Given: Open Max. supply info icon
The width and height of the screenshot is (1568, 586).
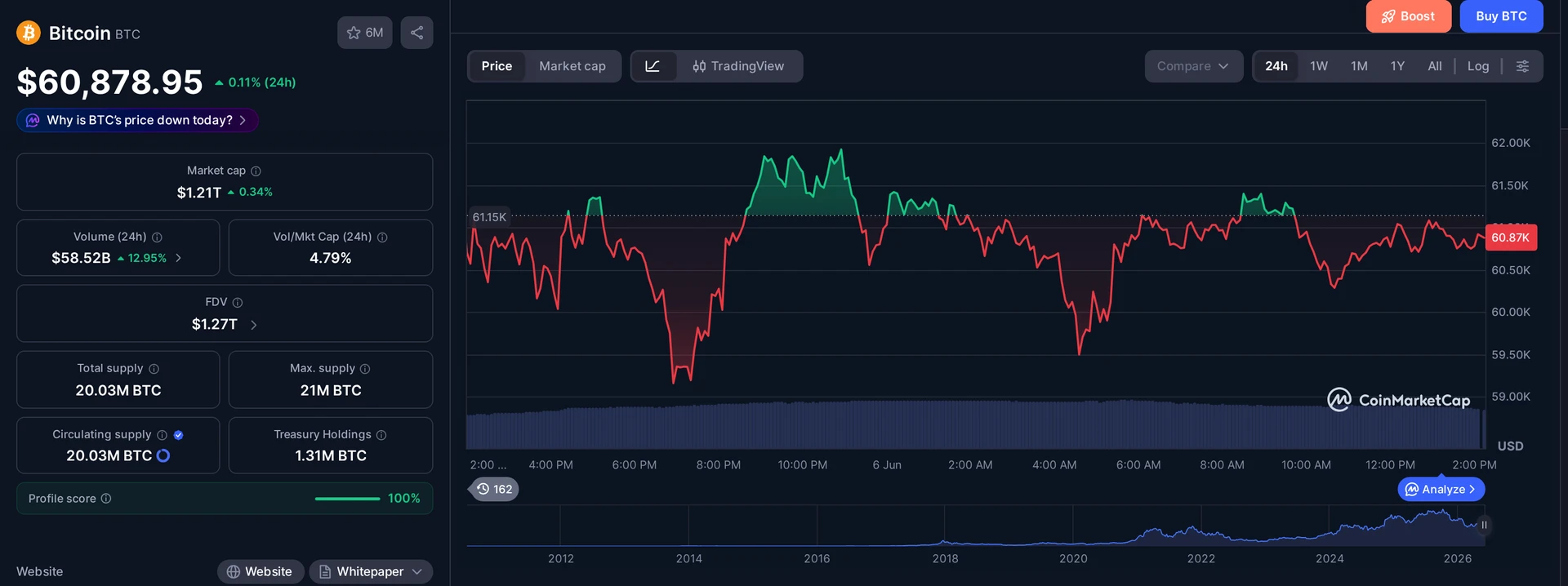Looking at the screenshot, I should [x=365, y=369].
